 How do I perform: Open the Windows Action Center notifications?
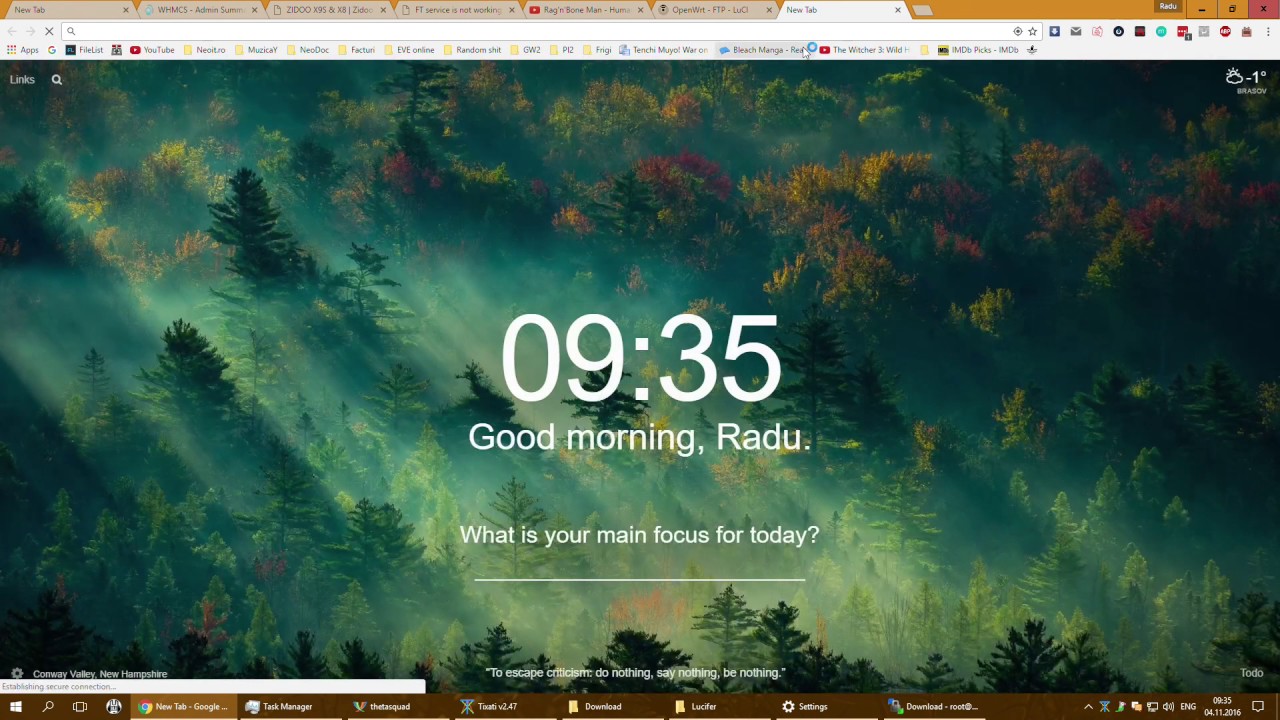(x=1258, y=706)
